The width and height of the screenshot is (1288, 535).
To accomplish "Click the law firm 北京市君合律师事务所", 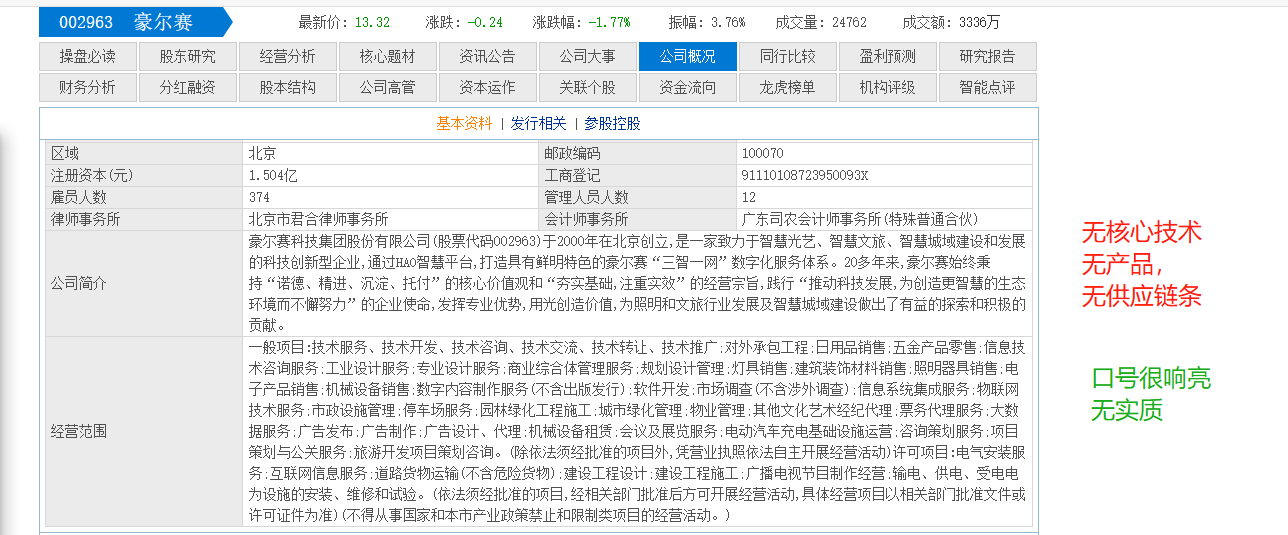I will tap(318, 219).
